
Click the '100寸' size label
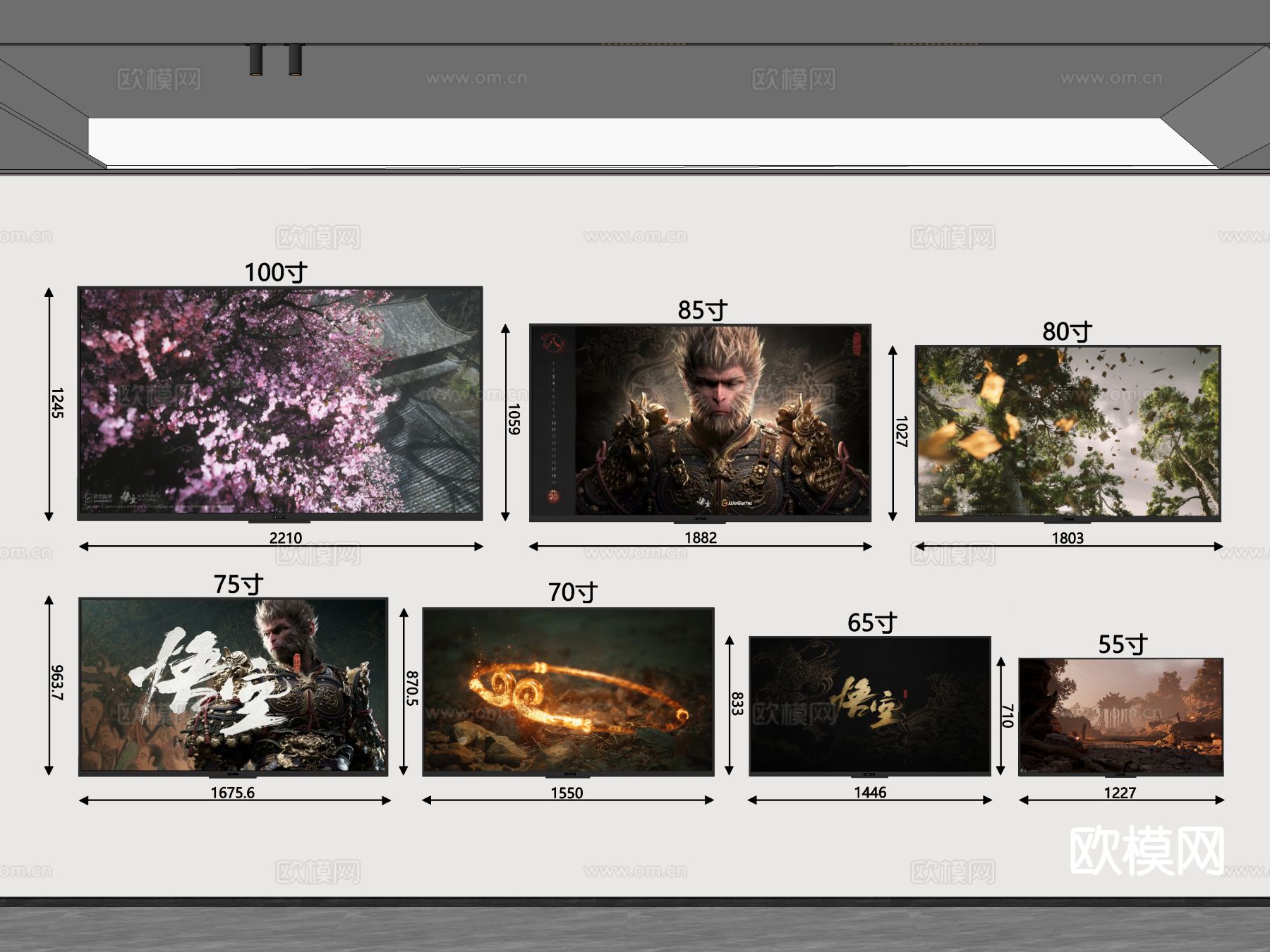[276, 272]
